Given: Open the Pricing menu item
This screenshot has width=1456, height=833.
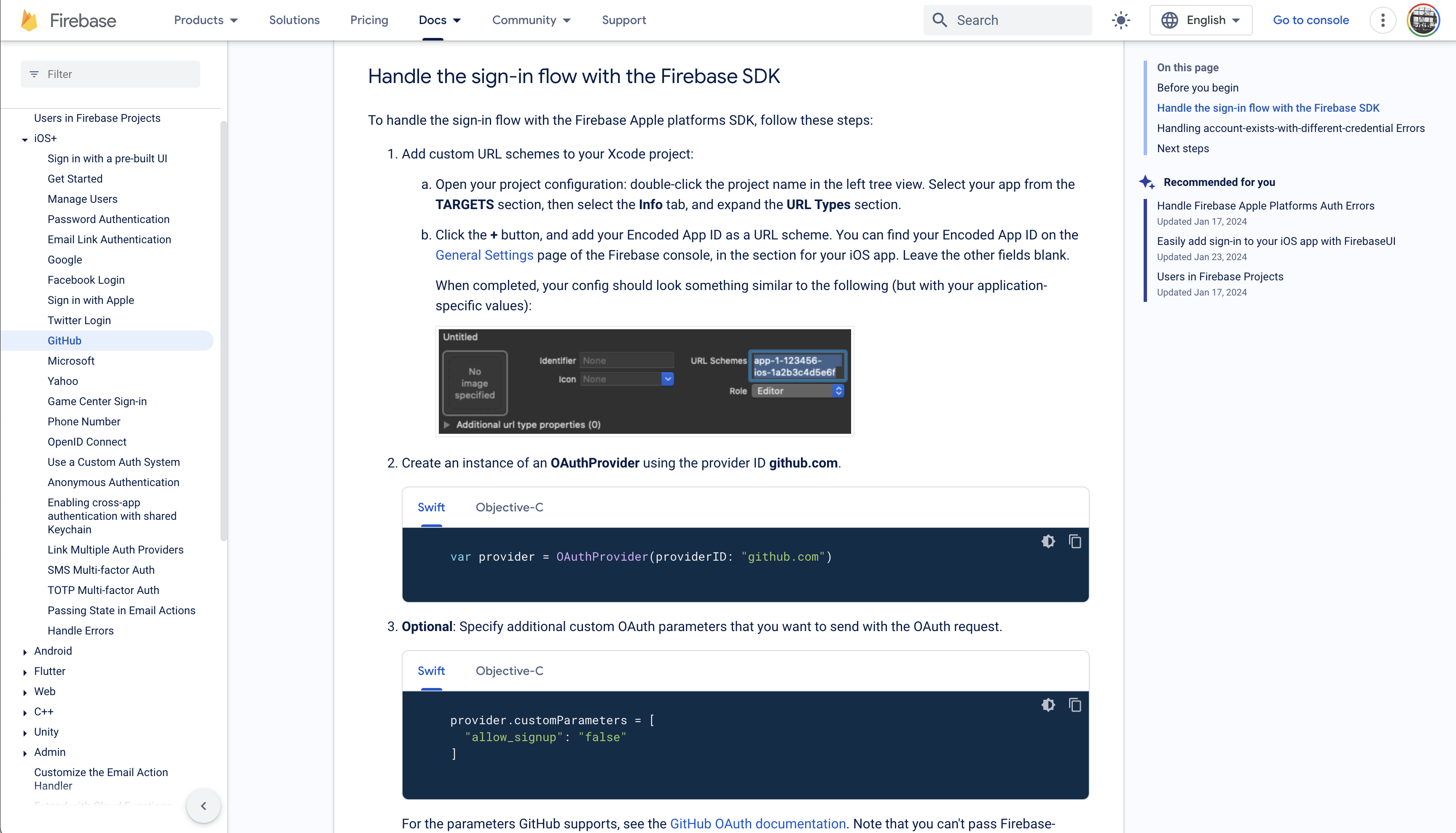Looking at the screenshot, I should tap(369, 20).
